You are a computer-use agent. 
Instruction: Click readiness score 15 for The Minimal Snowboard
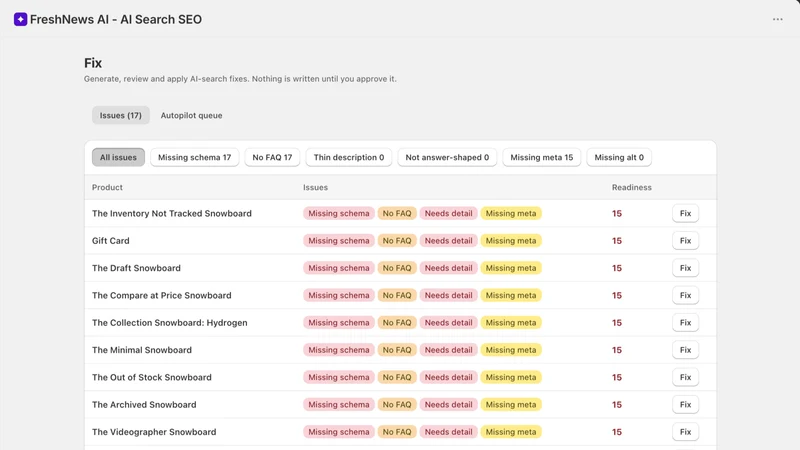pos(617,350)
